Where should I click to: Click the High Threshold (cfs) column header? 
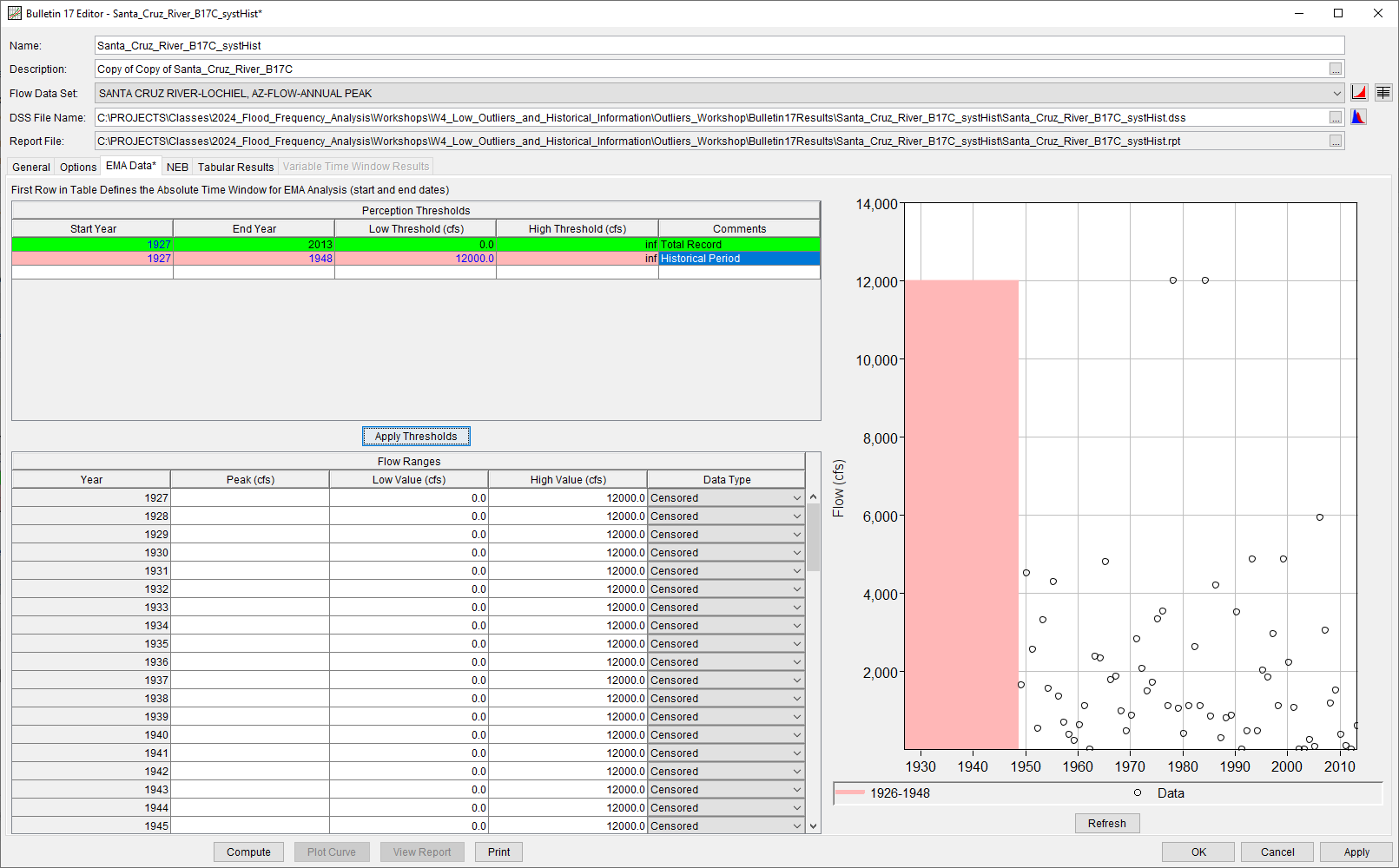point(577,229)
